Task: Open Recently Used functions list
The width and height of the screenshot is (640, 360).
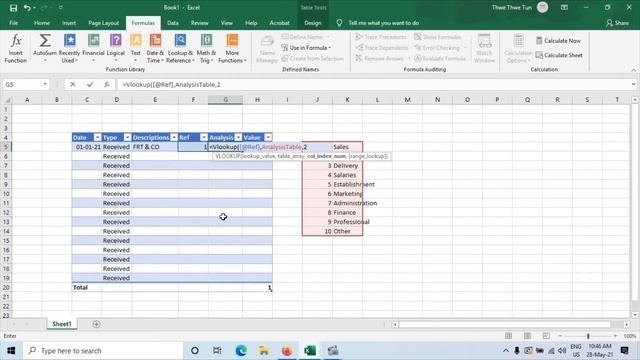Action: click(69, 49)
